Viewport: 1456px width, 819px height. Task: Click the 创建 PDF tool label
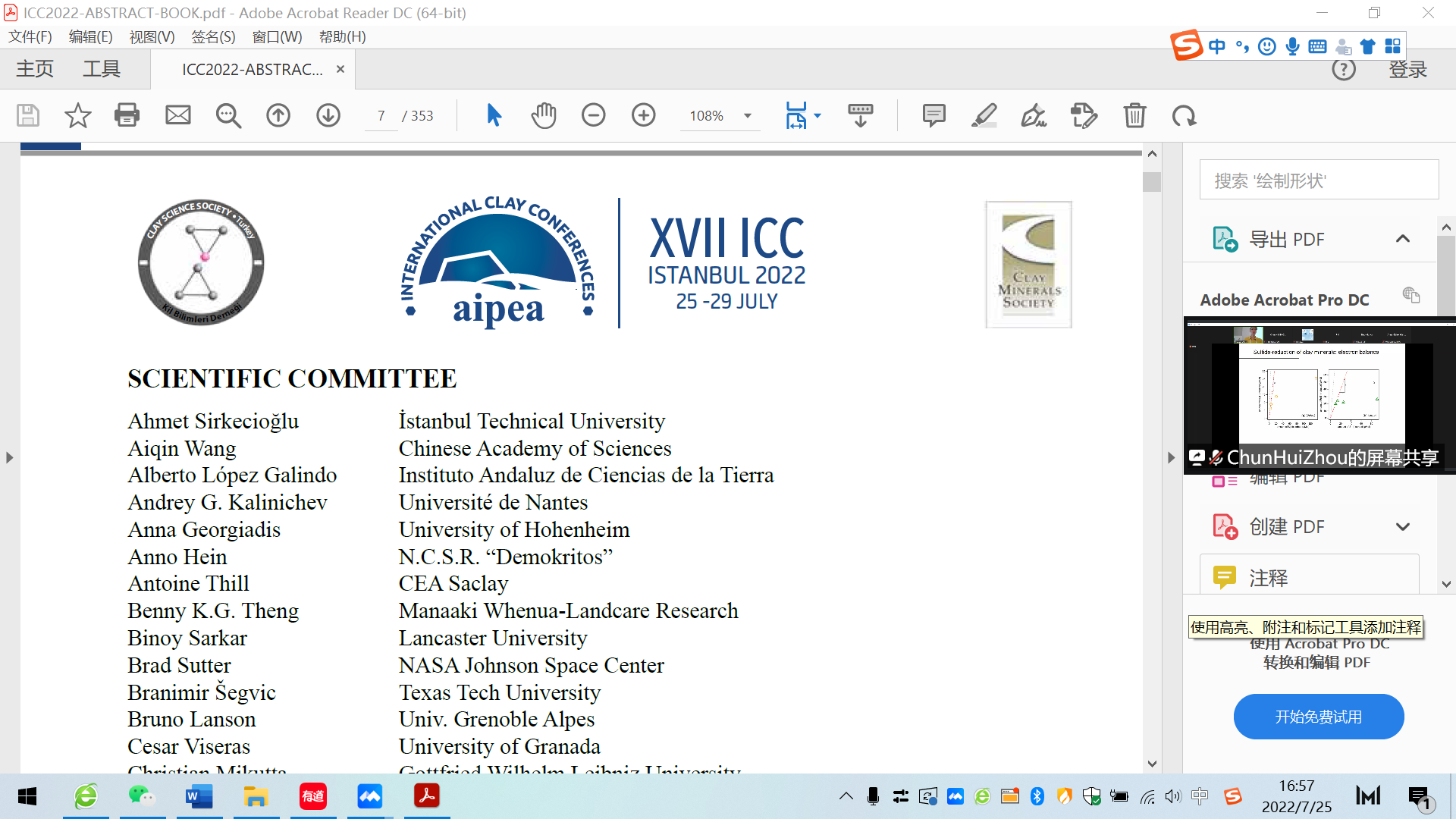click(1287, 527)
